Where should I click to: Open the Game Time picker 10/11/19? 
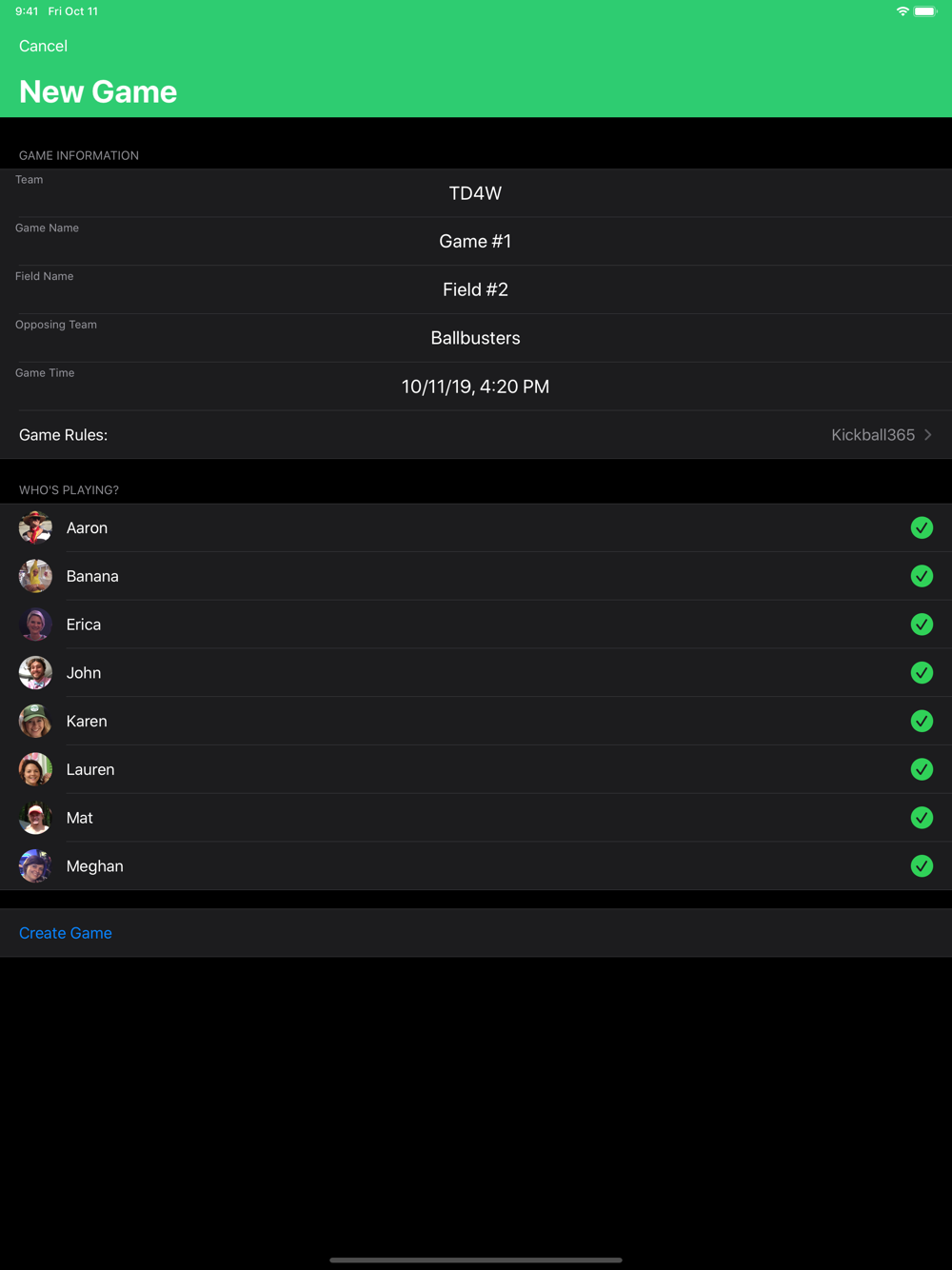(476, 387)
